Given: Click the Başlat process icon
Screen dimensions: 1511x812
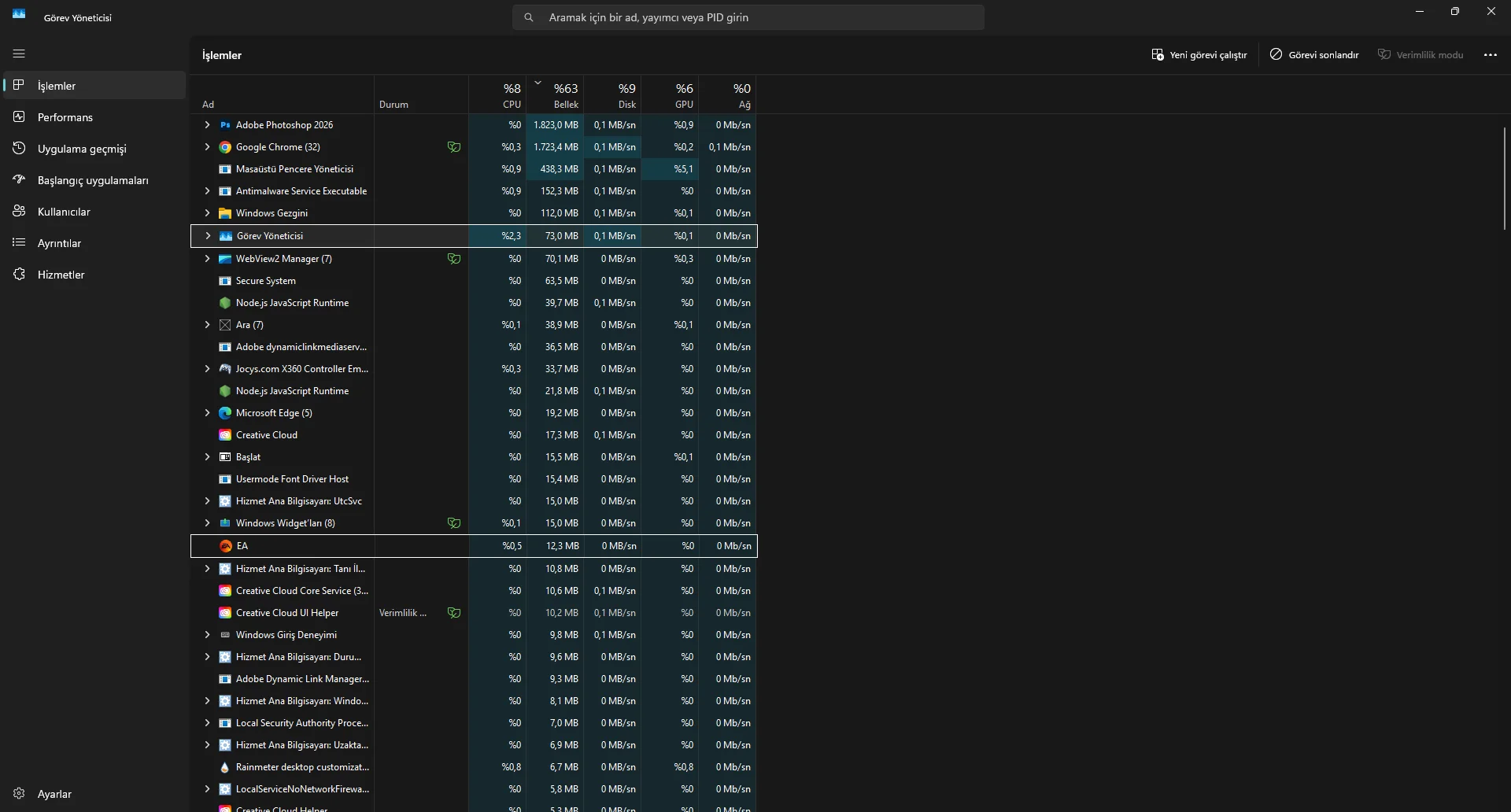Looking at the screenshot, I should [225, 457].
